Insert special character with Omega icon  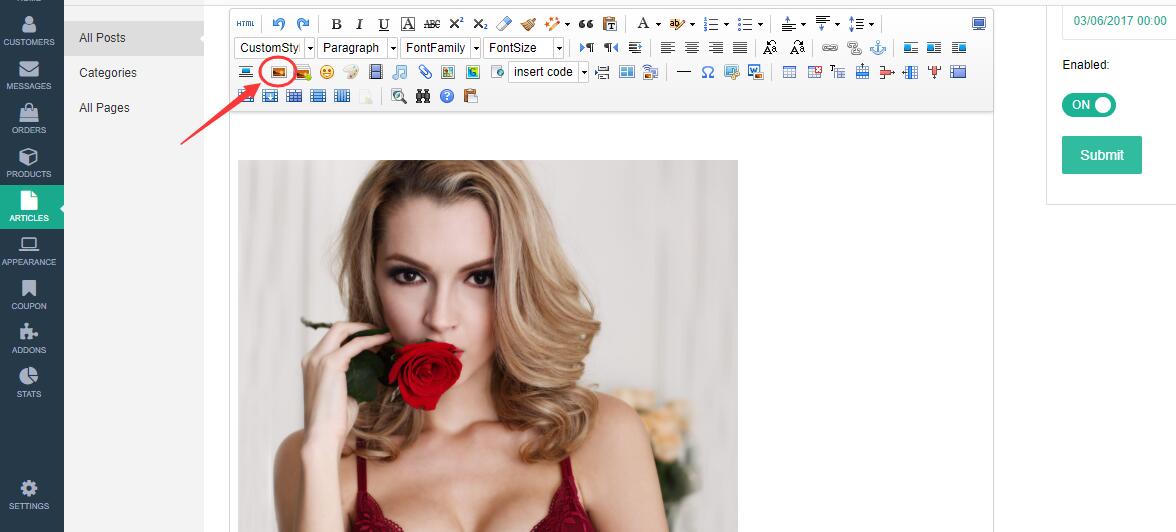[708, 72]
